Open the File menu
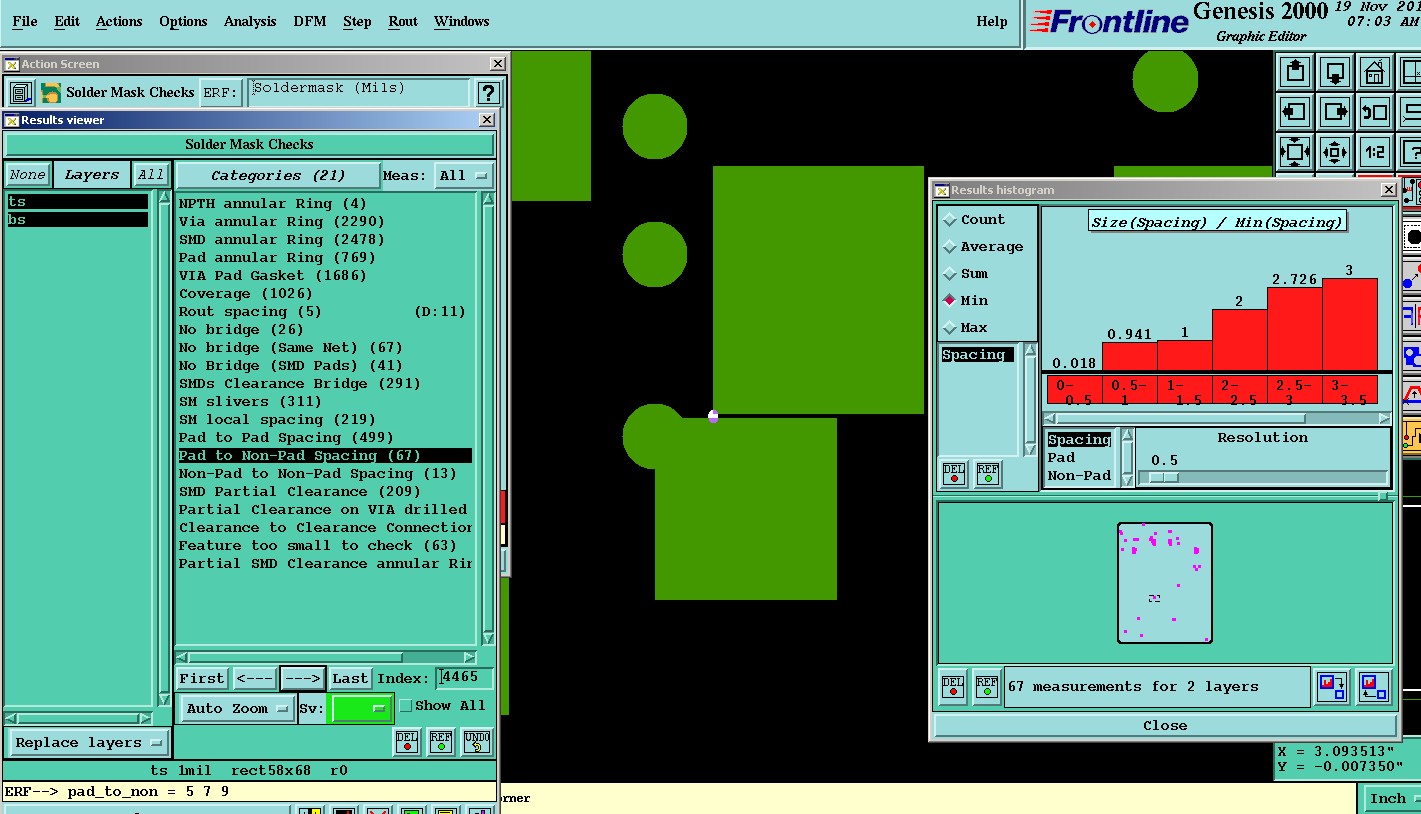 click(x=25, y=21)
